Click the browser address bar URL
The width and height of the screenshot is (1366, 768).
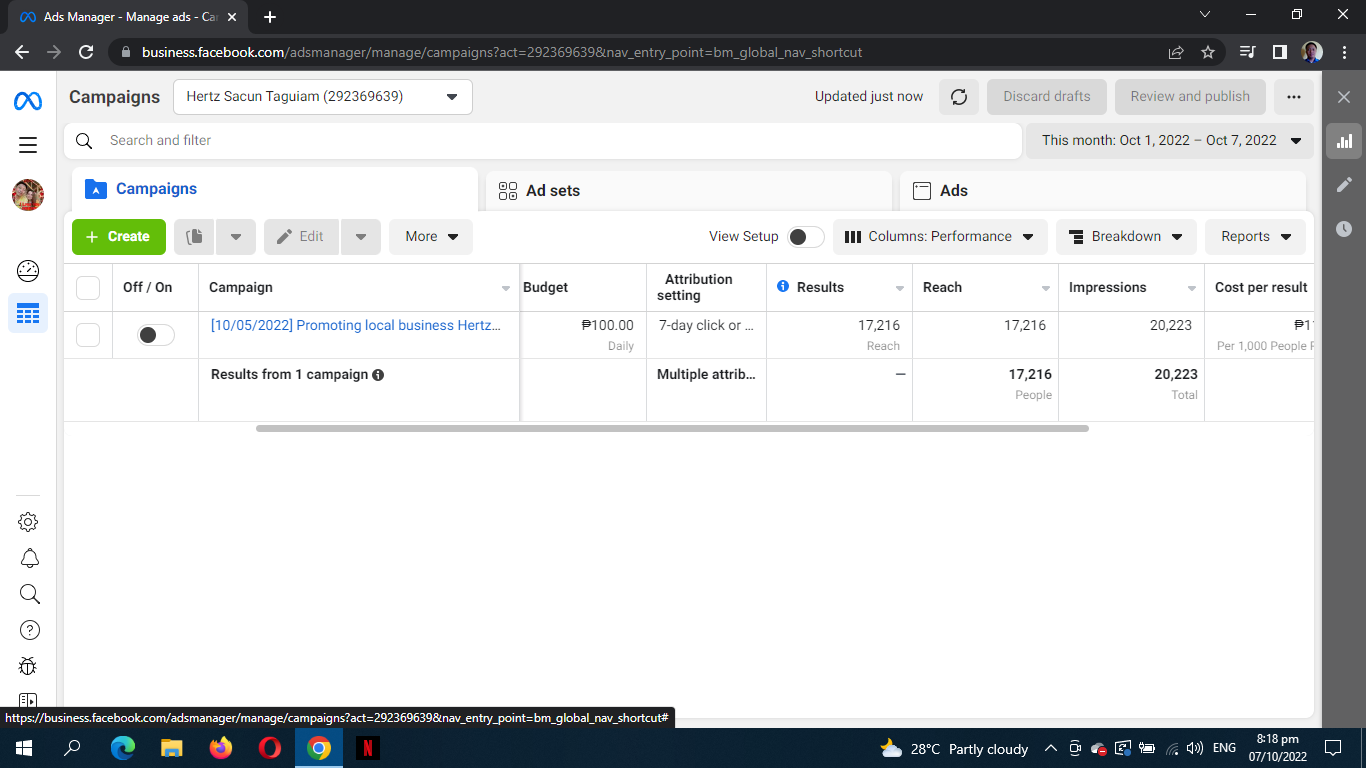tap(502, 52)
